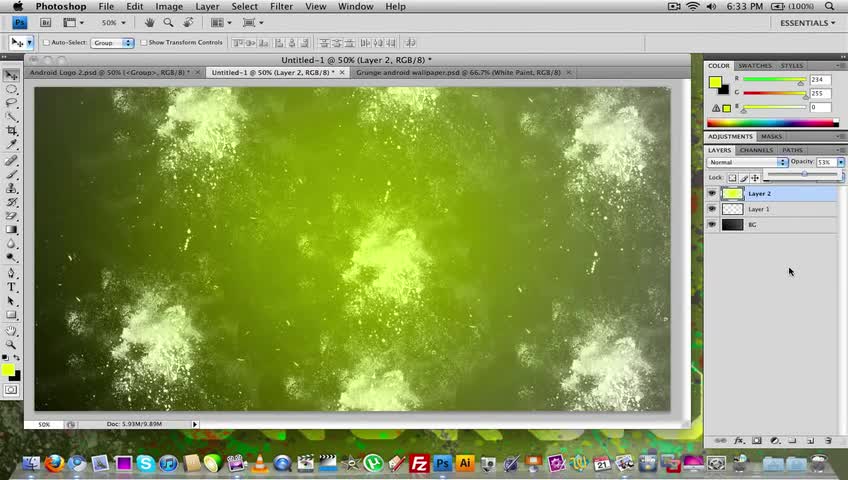Select the Move tool in the toolbox
This screenshot has height=480, width=848.
pyautogui.click(x=11, y=75)
